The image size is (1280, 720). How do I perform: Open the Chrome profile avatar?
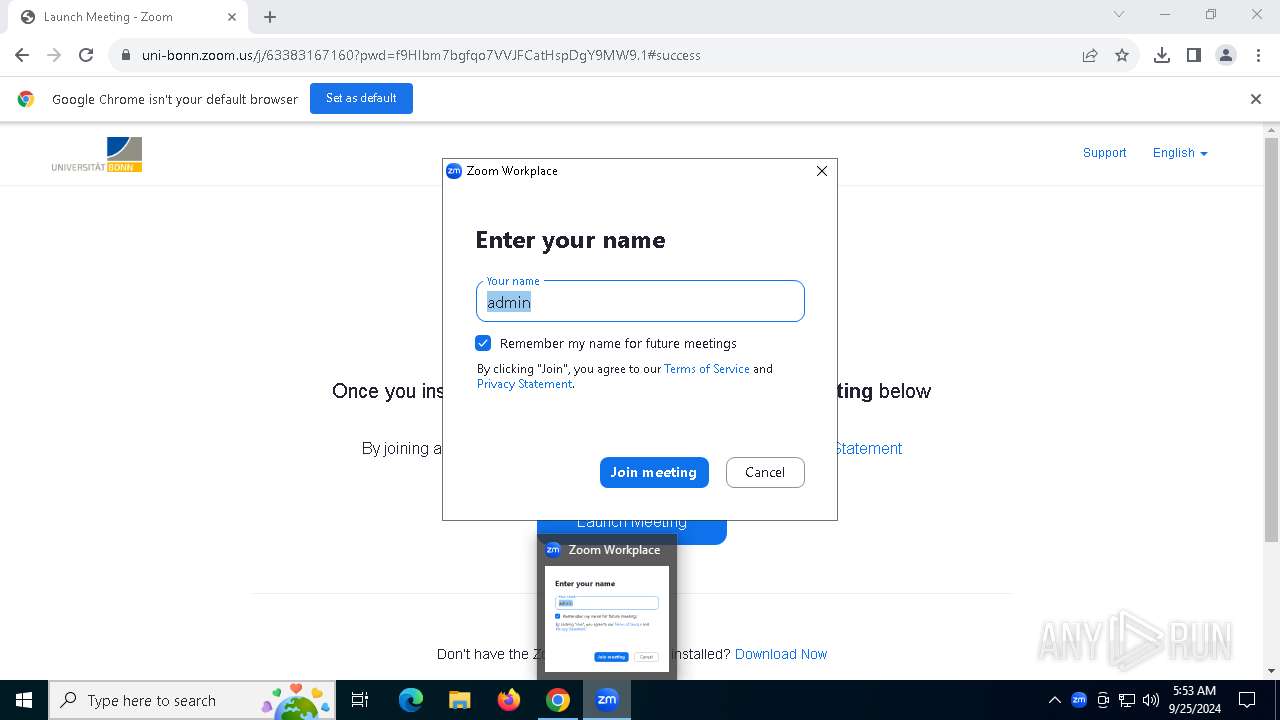(x=1226, y=55)
